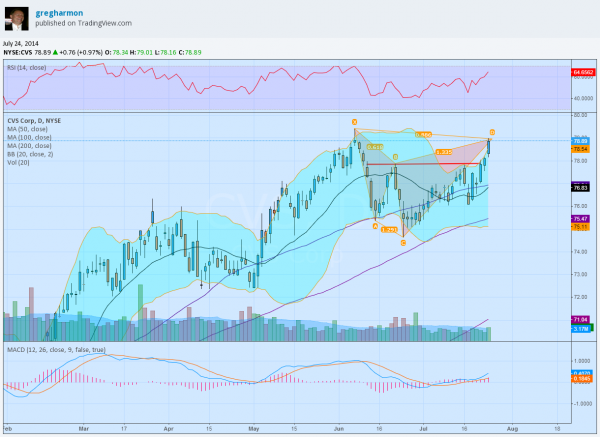Click the red RSI value tag 64.6562
This screenshot has width=600, height=437.
coord(583,72)
